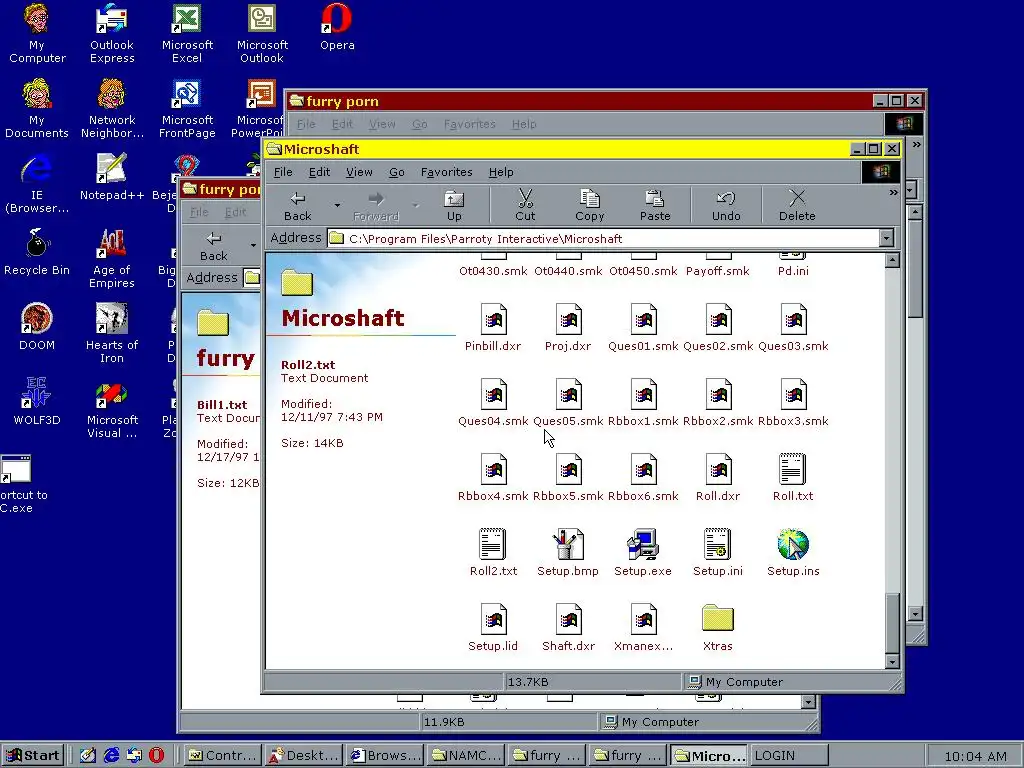
Task: Open Outlook Express desktop icon
Action: [x=112, y=33]
